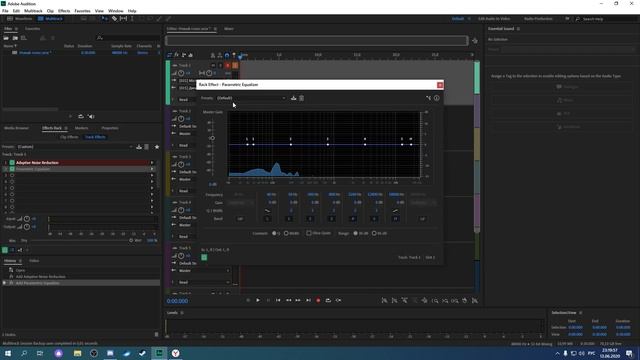The height and width of the screenshot is (360, 640).
Task: Switch to Waveform view
Action: [19, 19]
